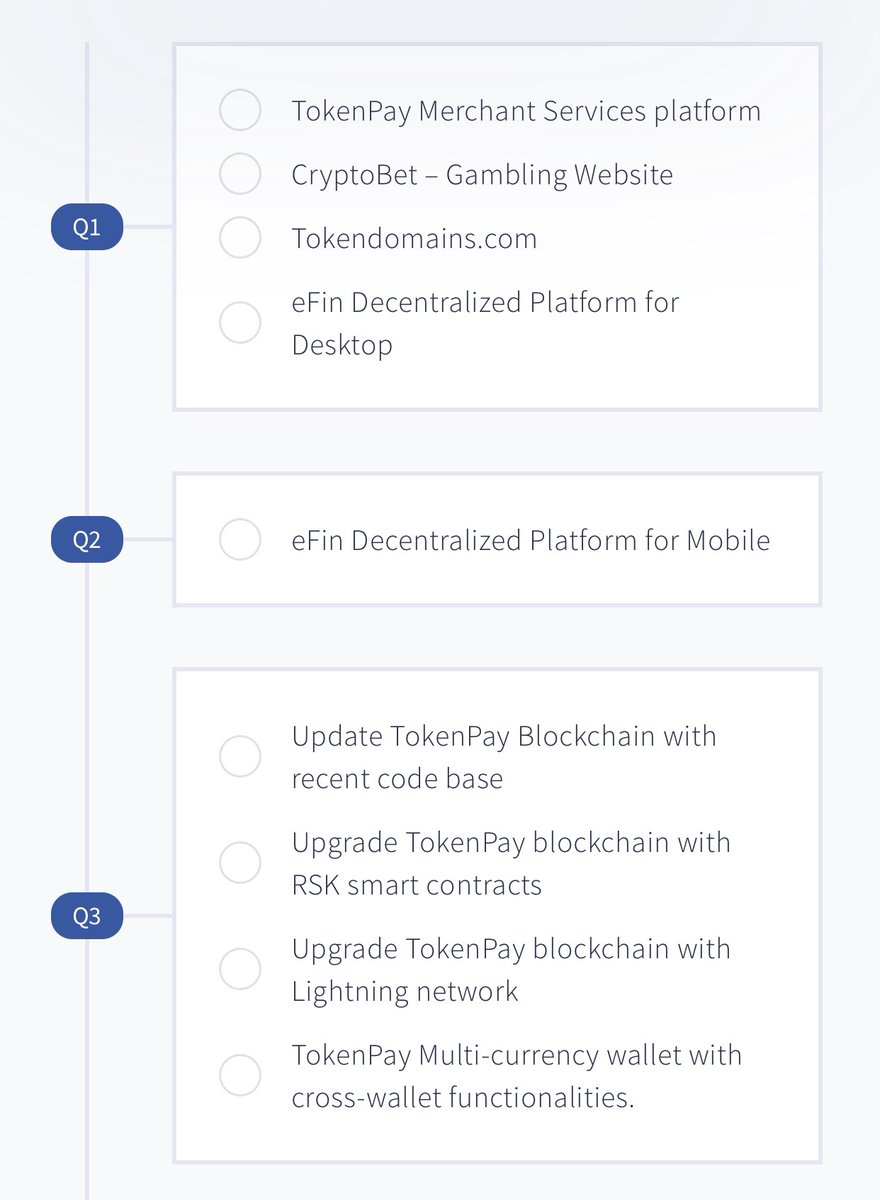Tick the Lightning network upgrade circle
Screen dimensions: 880x1200
tap(240, 969)
